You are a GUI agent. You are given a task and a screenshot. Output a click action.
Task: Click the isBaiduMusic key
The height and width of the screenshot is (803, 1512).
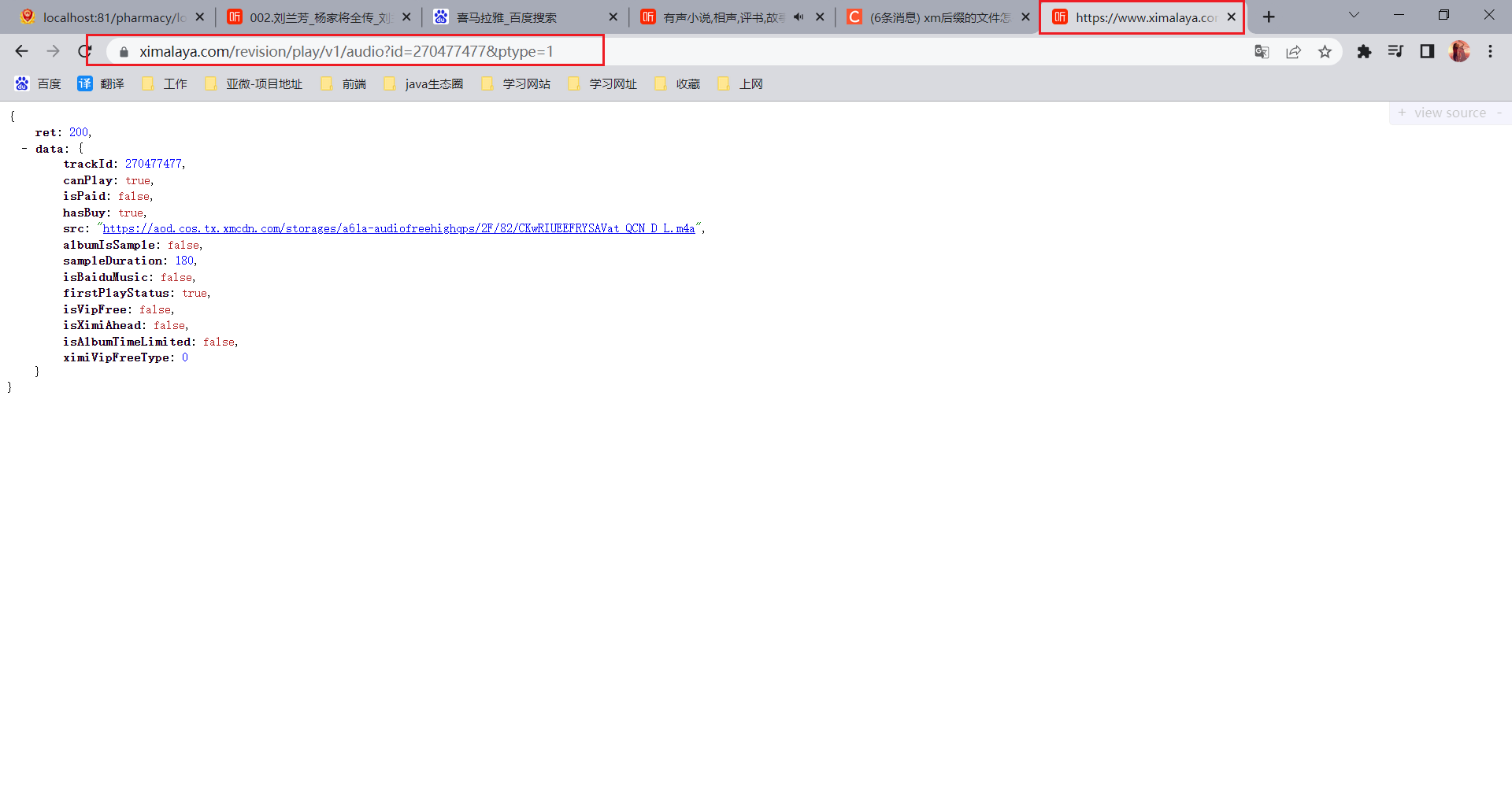106,277
